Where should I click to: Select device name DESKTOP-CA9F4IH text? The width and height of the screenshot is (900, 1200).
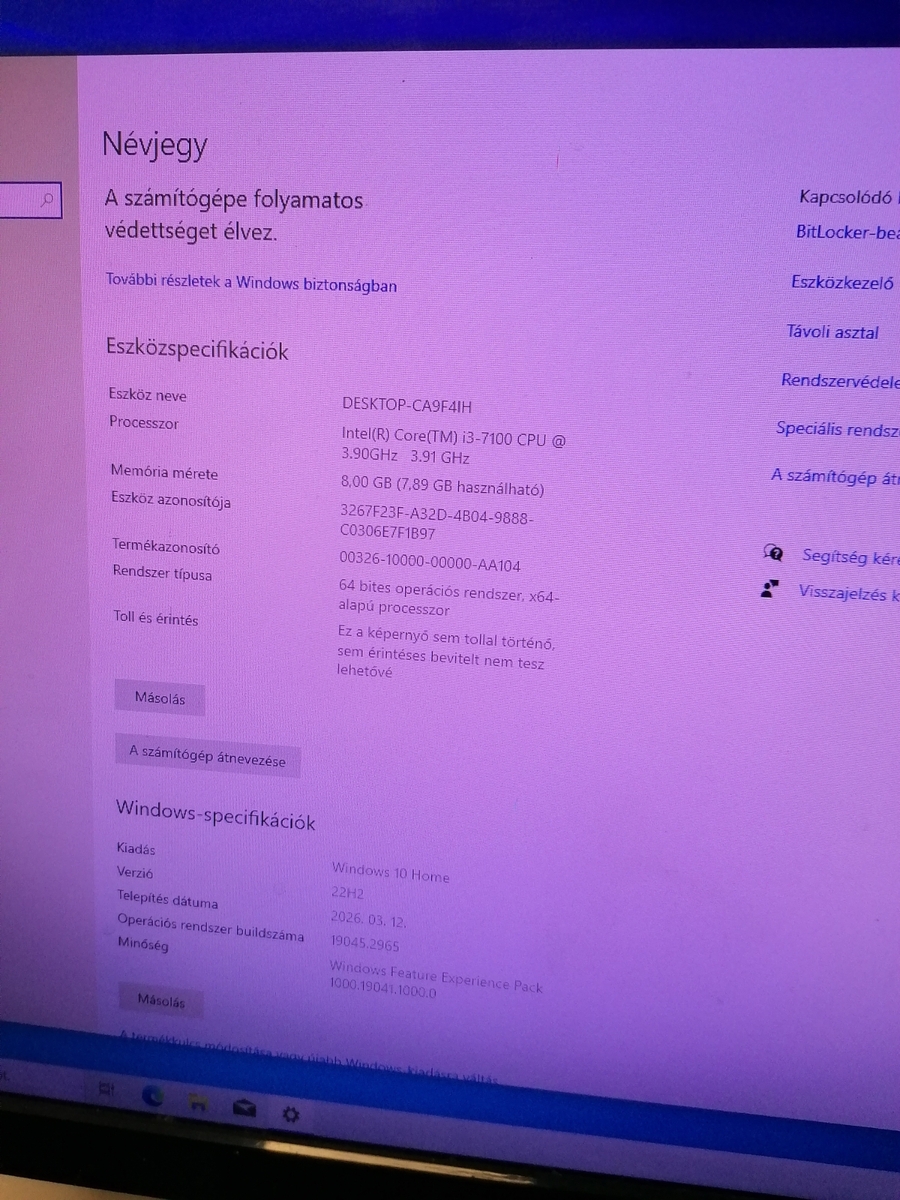406,405
